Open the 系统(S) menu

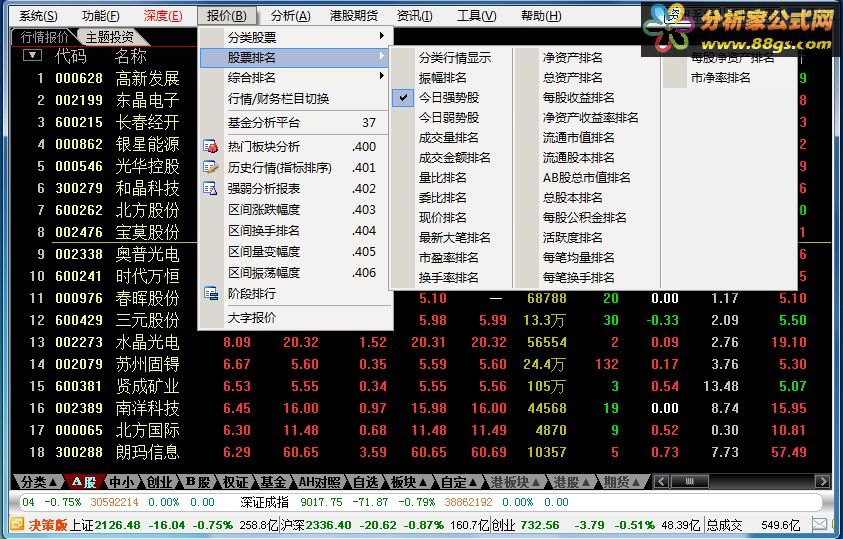point(38,16)
